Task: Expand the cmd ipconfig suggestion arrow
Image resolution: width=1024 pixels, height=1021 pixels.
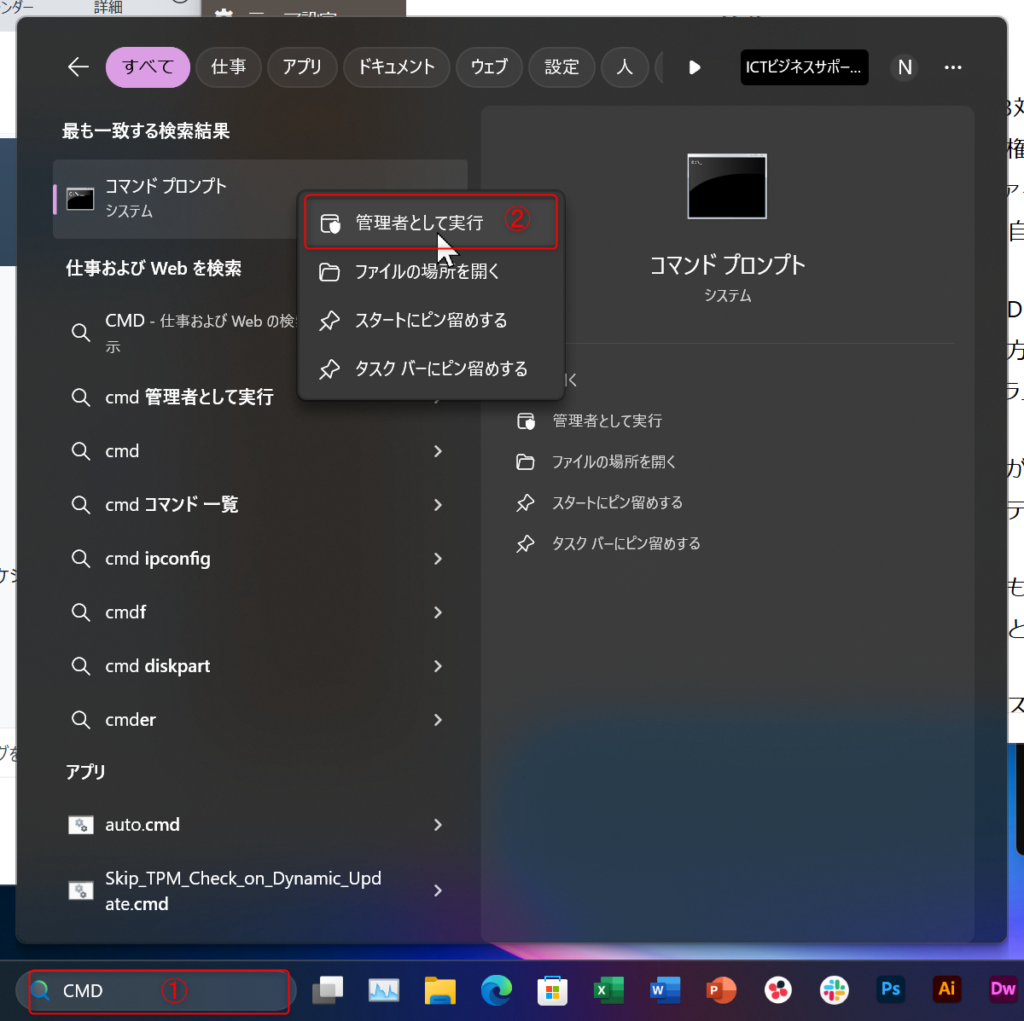Action: click(437, 559)
